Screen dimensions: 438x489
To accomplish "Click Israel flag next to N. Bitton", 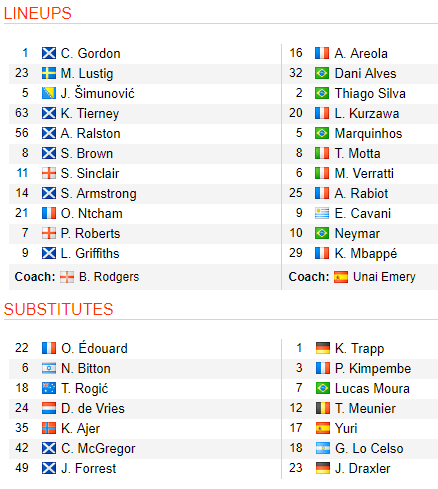I will click(49, 368).
